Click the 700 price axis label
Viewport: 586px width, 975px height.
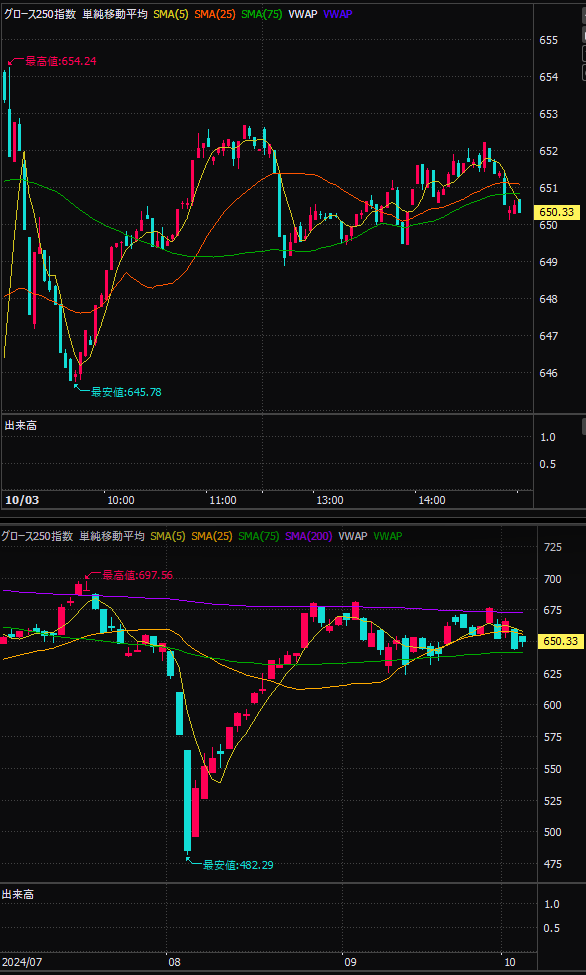pyautogui.click(x=552, y=579)
